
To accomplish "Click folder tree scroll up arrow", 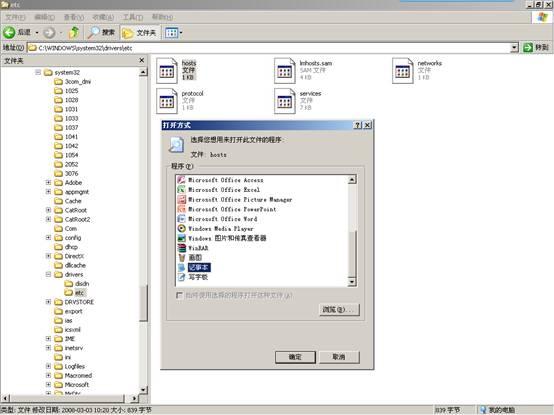I will 143,72.
